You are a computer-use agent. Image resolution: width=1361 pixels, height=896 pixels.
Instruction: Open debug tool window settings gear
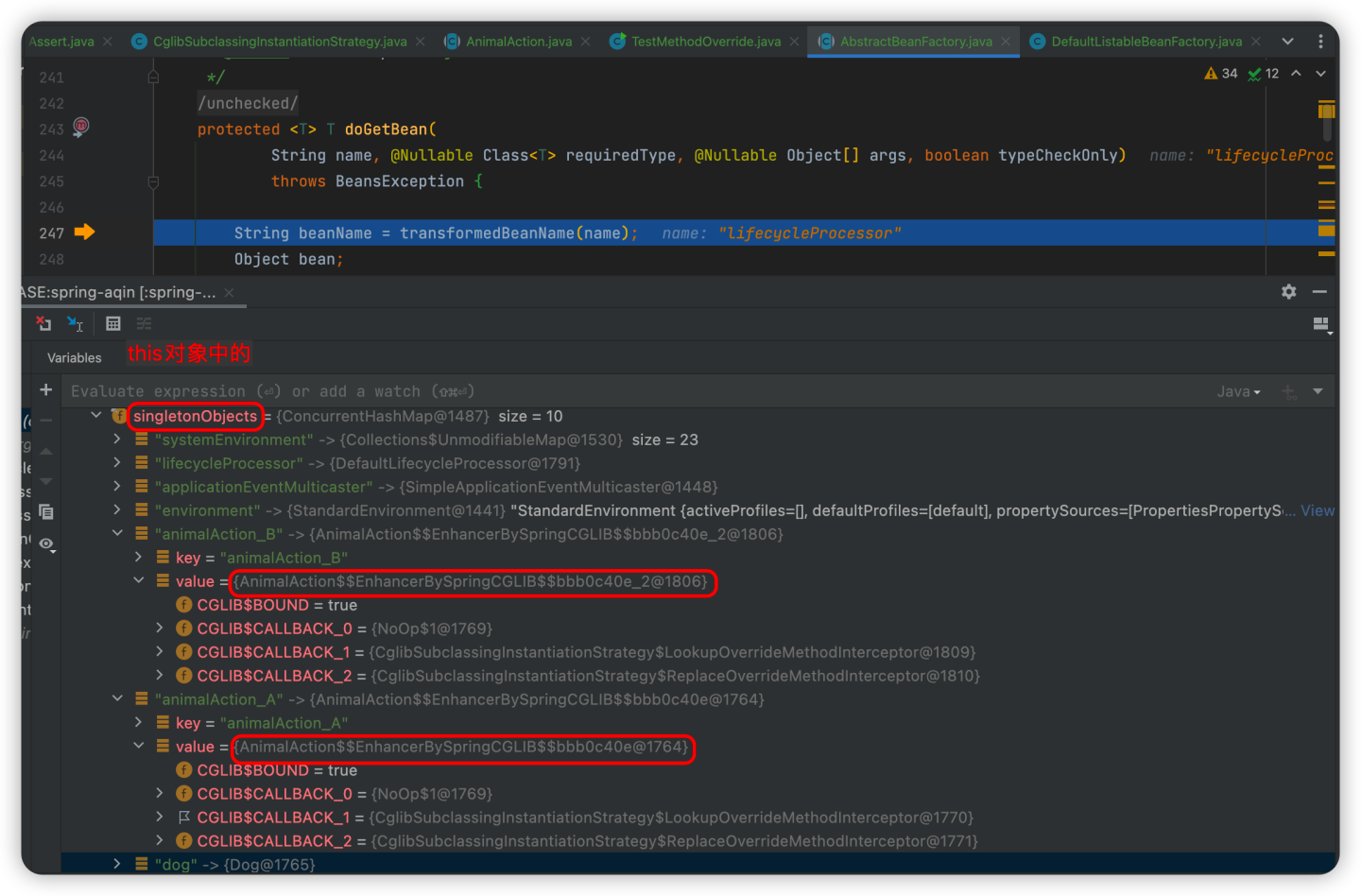click(1288, 292)
